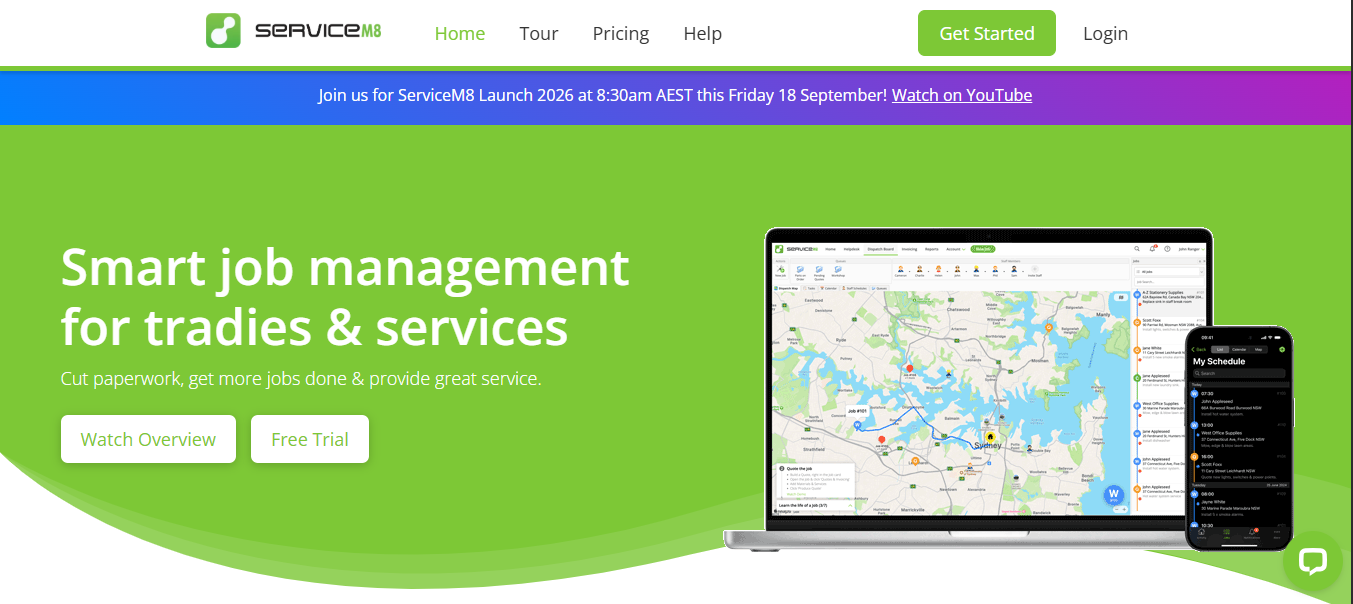This screenshot has height=604, width=1353.
Task: Click the 'Cut paperwork, get more jobs done' tagline
Action: click(x=301, y=379)
